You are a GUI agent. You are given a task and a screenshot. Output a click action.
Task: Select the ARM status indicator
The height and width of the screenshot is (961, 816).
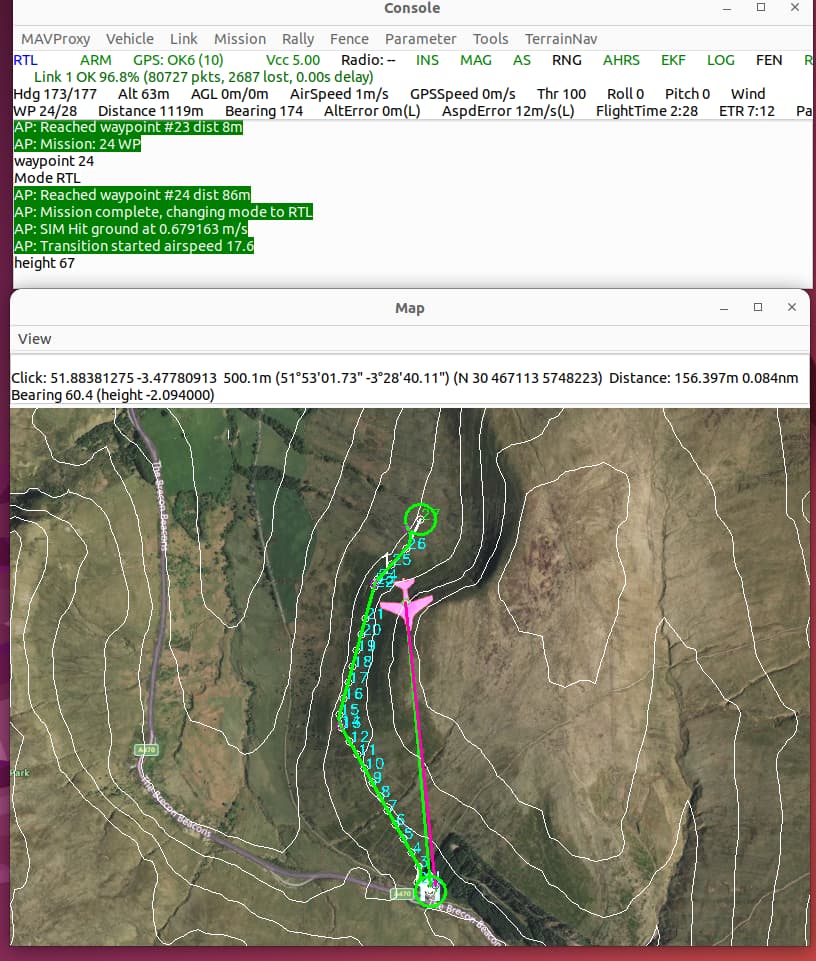(95, 60)
